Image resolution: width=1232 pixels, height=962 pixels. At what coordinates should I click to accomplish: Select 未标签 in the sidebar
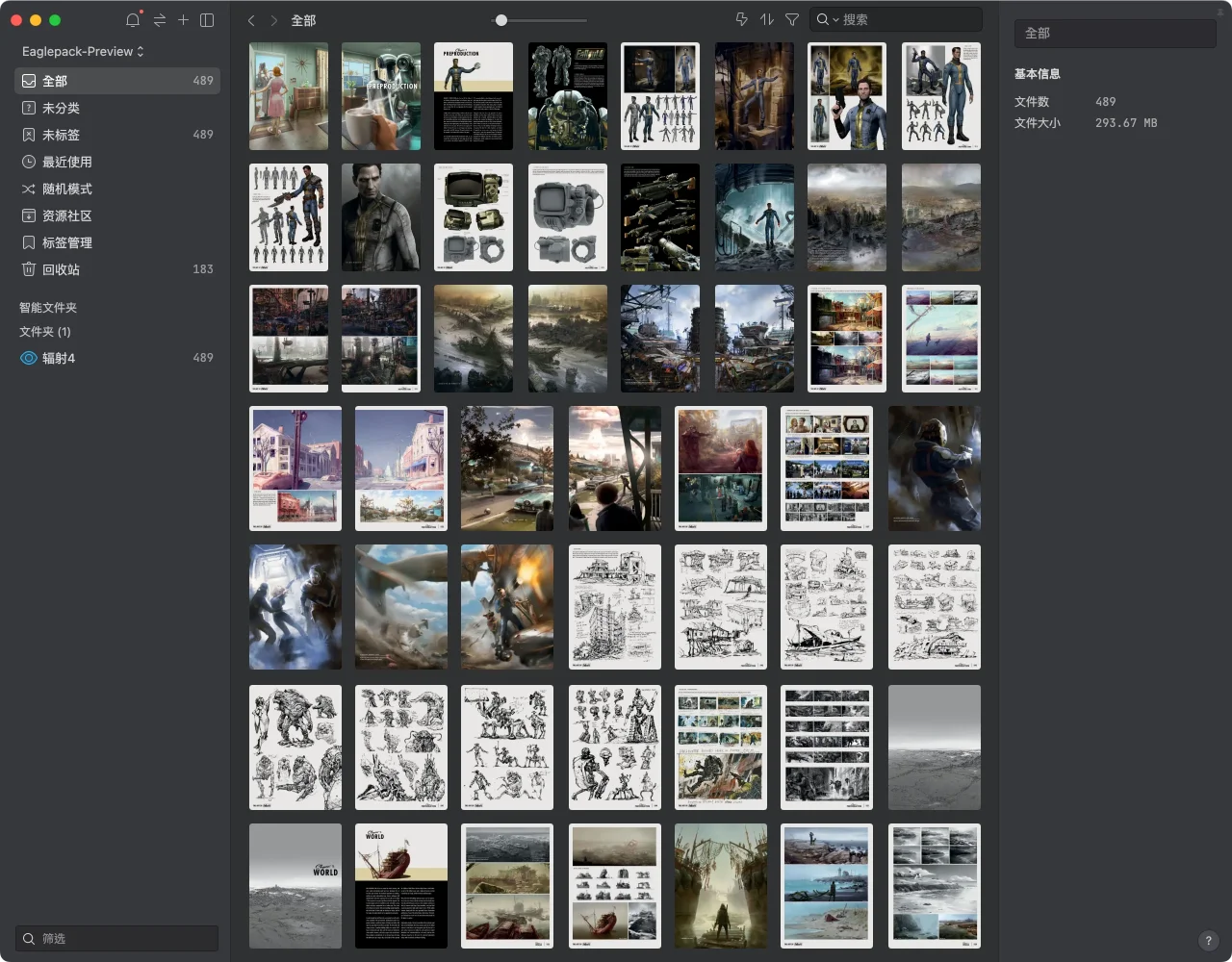pyautogui.click(x=117, y=135)
